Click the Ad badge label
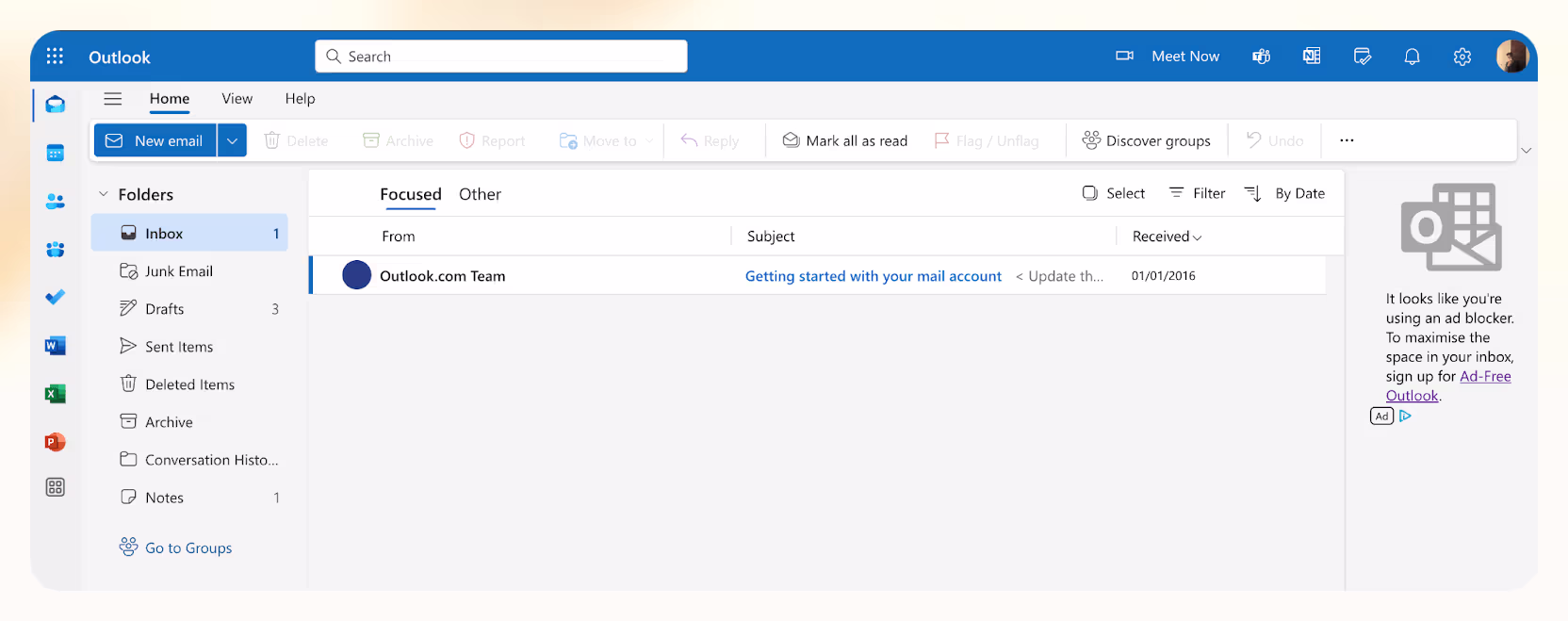 (1381, 416)
